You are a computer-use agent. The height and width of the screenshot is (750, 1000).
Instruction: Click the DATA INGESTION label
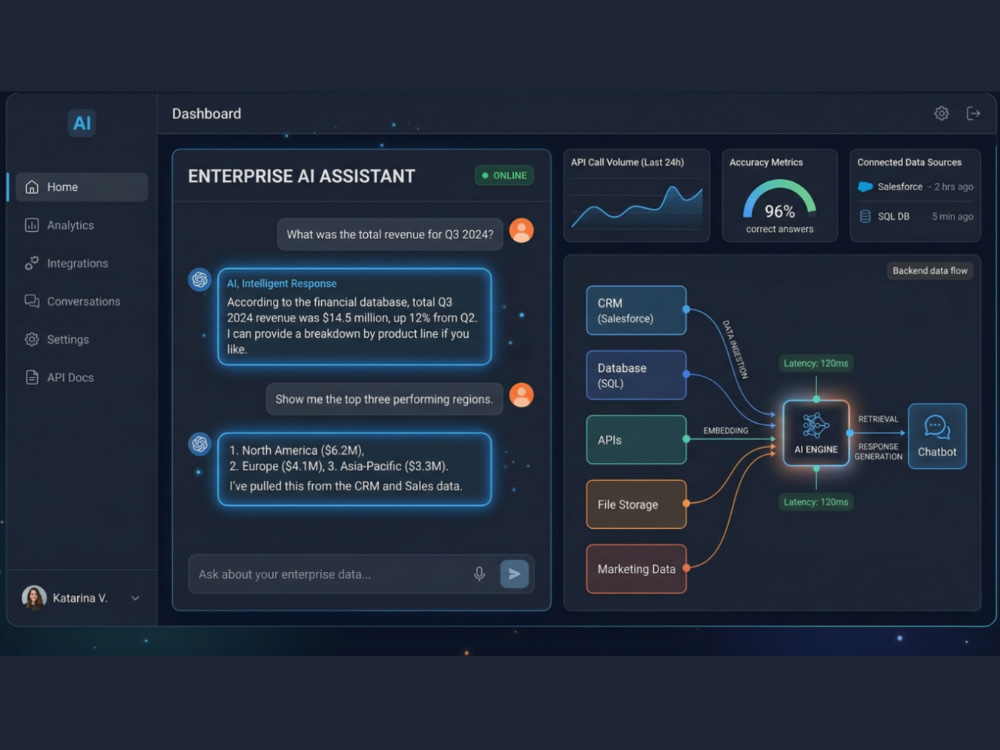coord(735,349)
